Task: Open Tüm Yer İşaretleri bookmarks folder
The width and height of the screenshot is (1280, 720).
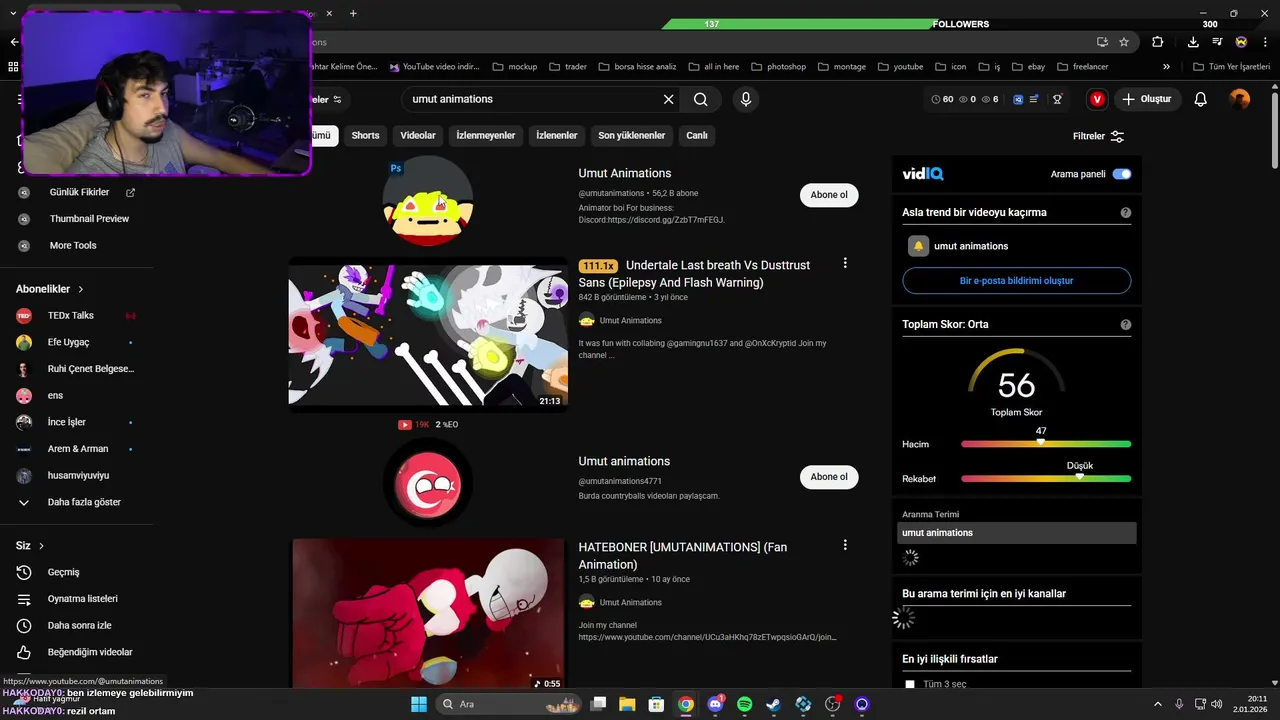Action: pyautogui.click(x=1232, y=67)
